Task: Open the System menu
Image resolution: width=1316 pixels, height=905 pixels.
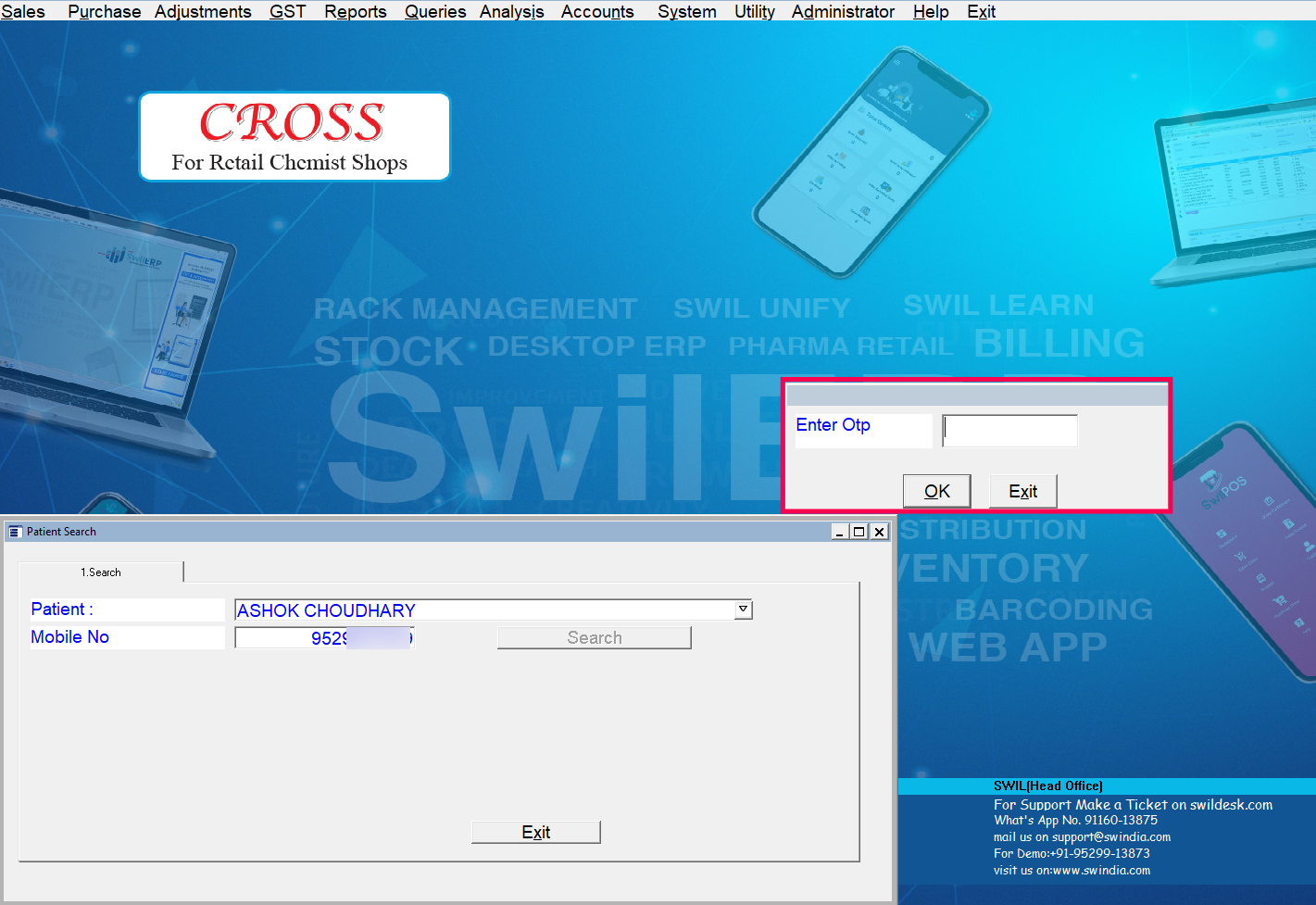Action: [687, 11]
